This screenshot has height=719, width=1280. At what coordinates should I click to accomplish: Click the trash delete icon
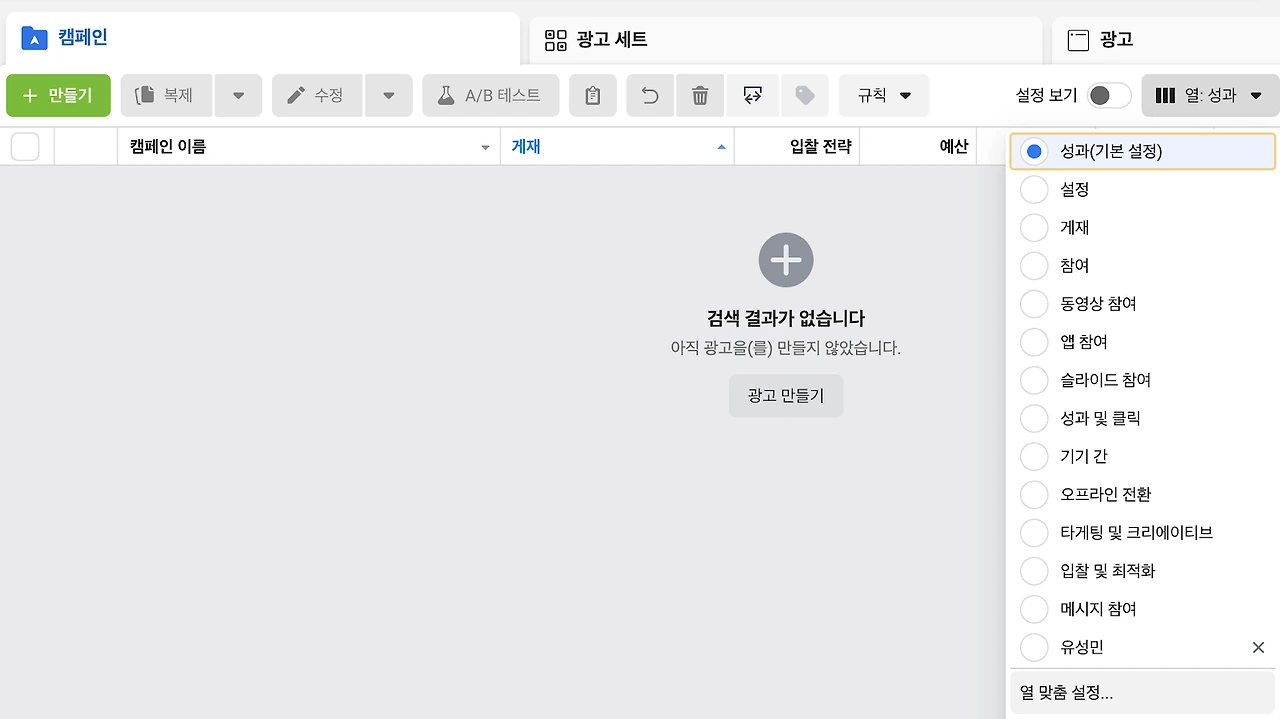coord(700,96)
